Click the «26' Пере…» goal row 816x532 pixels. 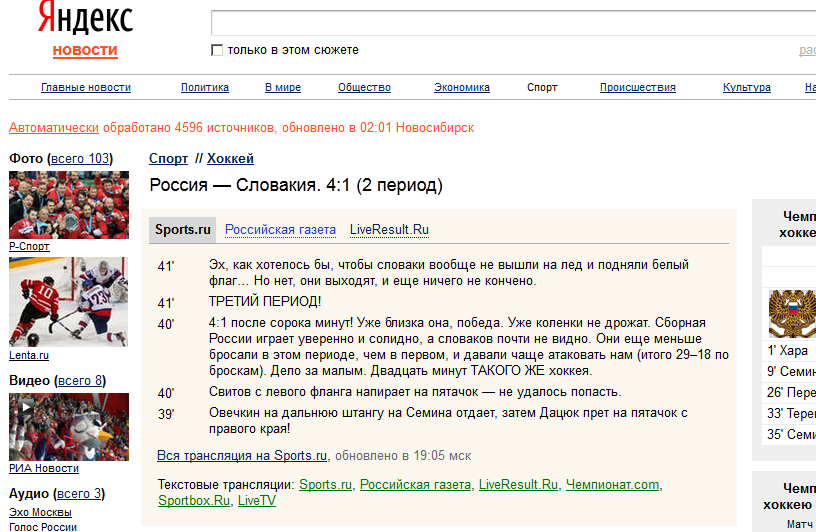point(789,392)
